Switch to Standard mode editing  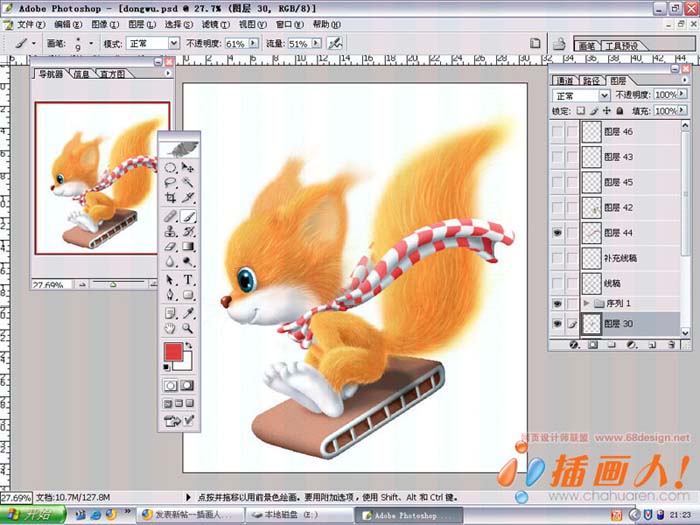[x=171, y=385]
